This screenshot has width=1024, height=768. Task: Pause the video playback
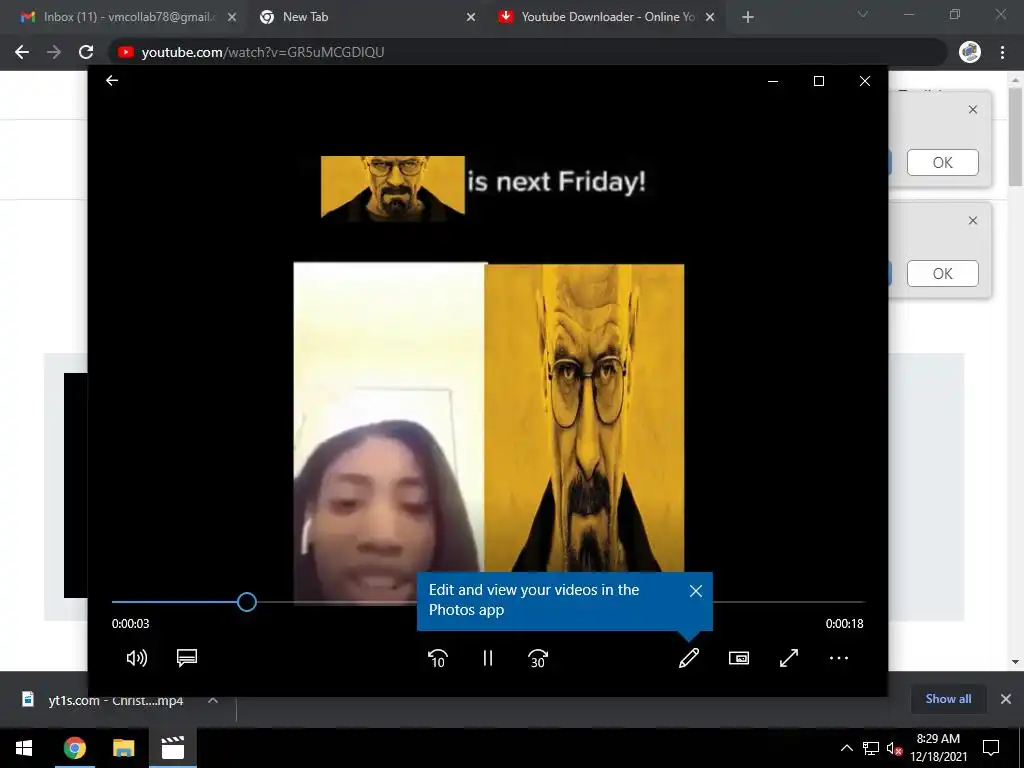(x=488, y=658)
